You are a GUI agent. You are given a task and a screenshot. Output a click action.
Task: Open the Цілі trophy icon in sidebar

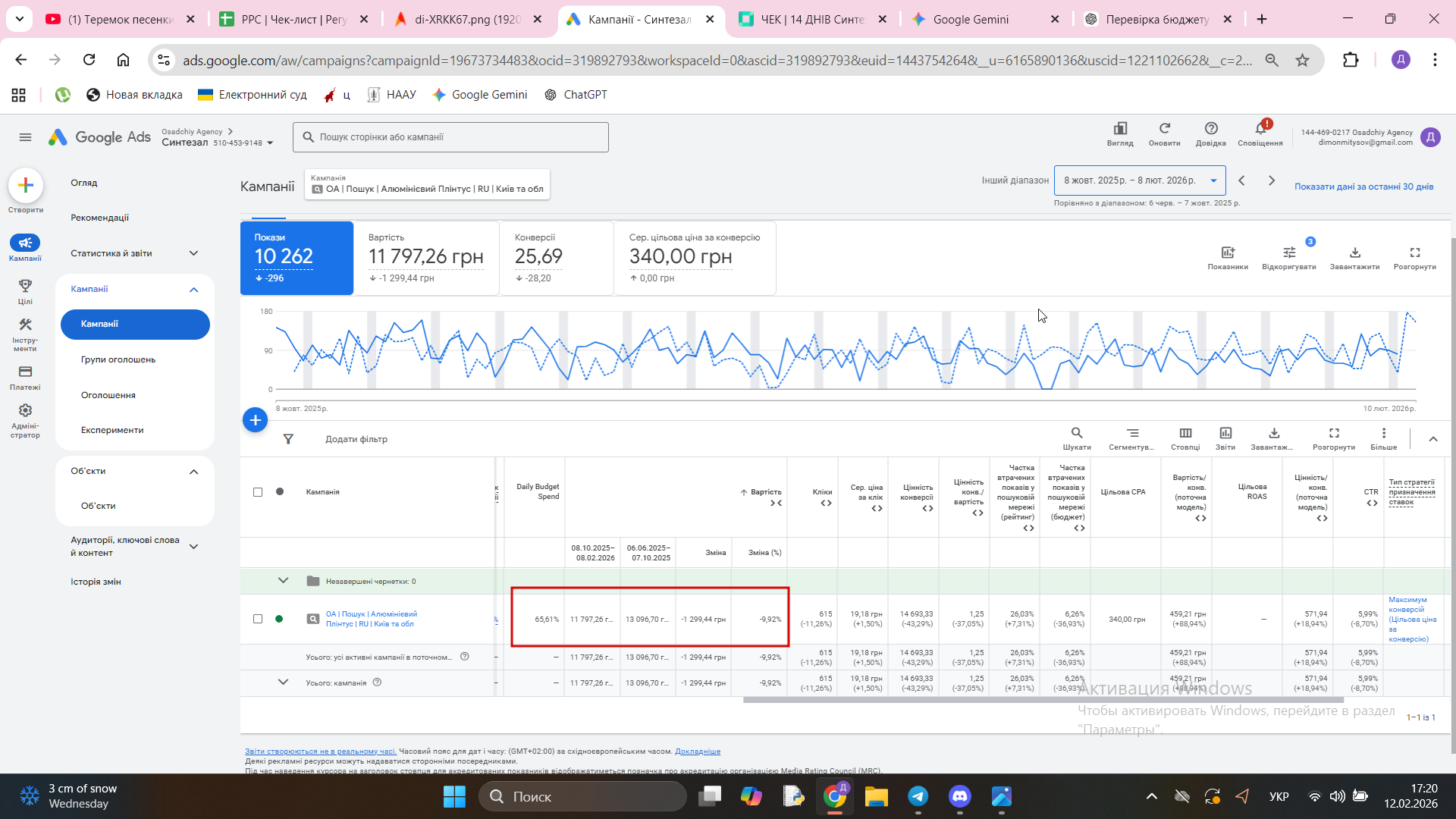point(25,286)
